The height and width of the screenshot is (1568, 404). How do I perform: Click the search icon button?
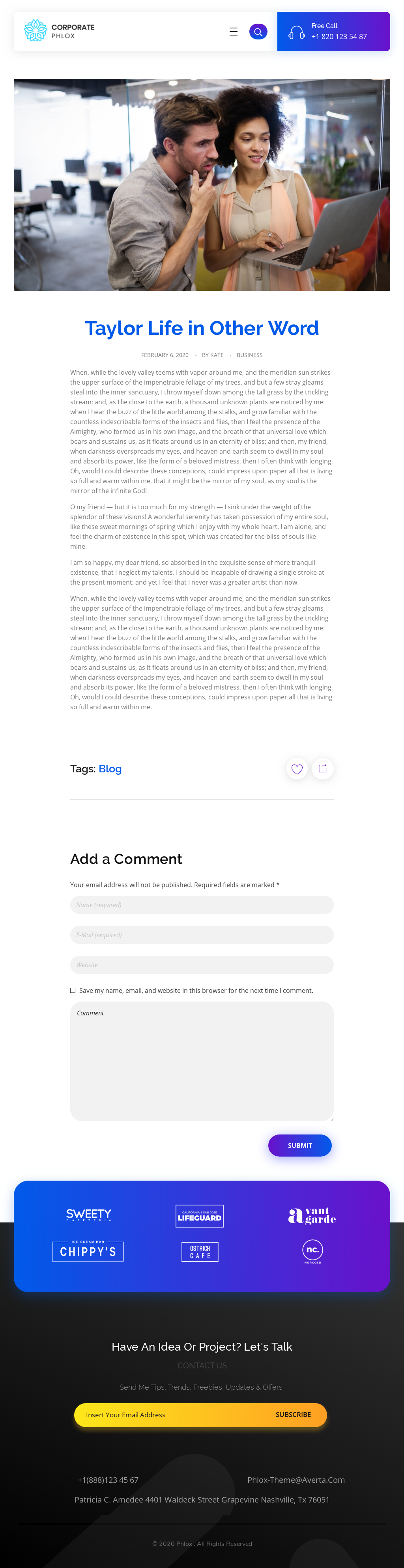click(258, 32)
